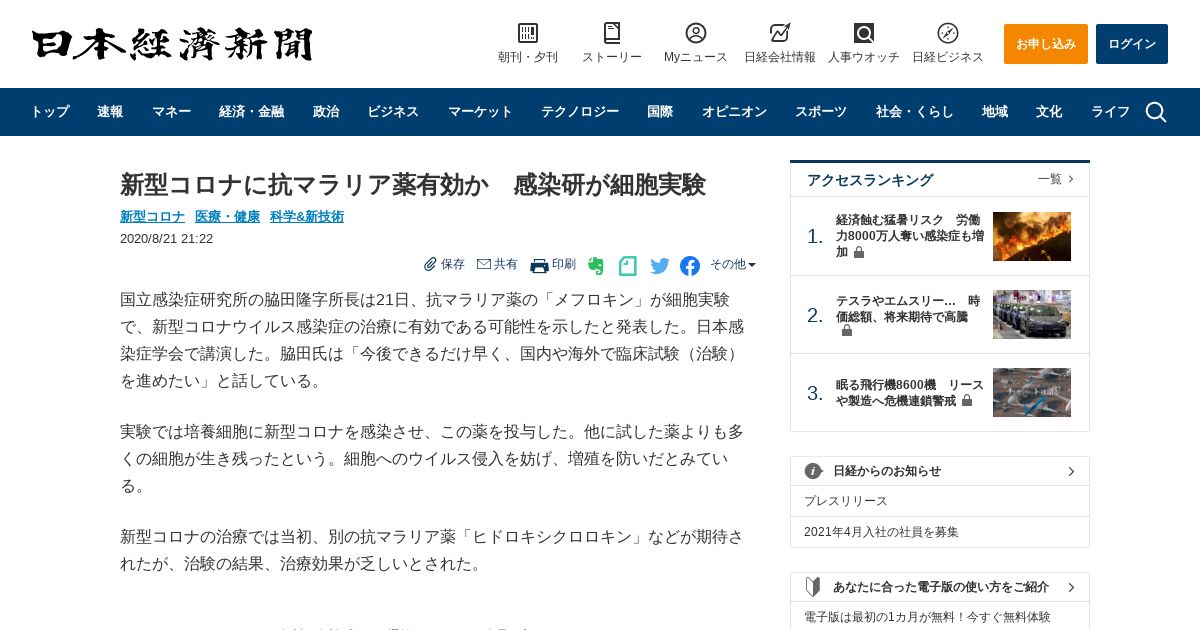Open 電子版は最初の1カ月が無料 link
This screenshot has height=630, width=1200.
927,617
